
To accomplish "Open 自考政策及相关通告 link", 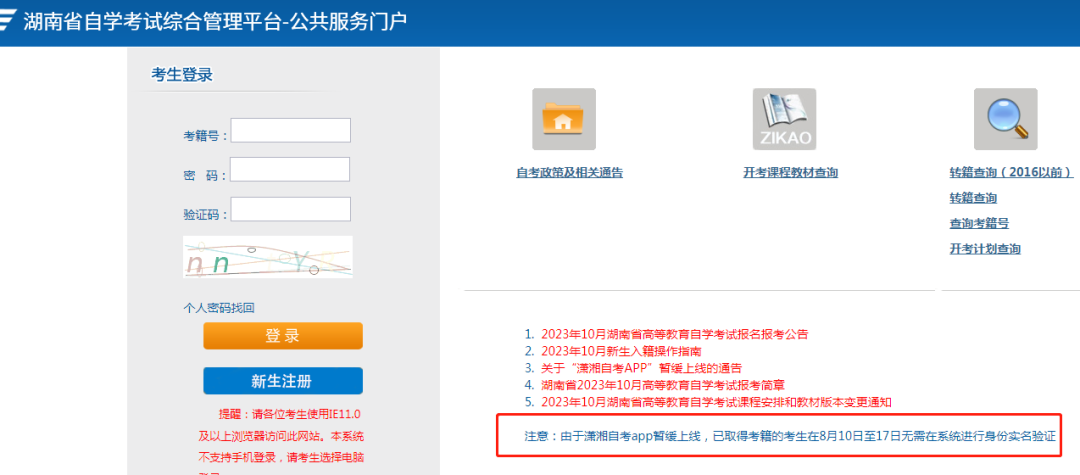I will click(x=569, y=173).
